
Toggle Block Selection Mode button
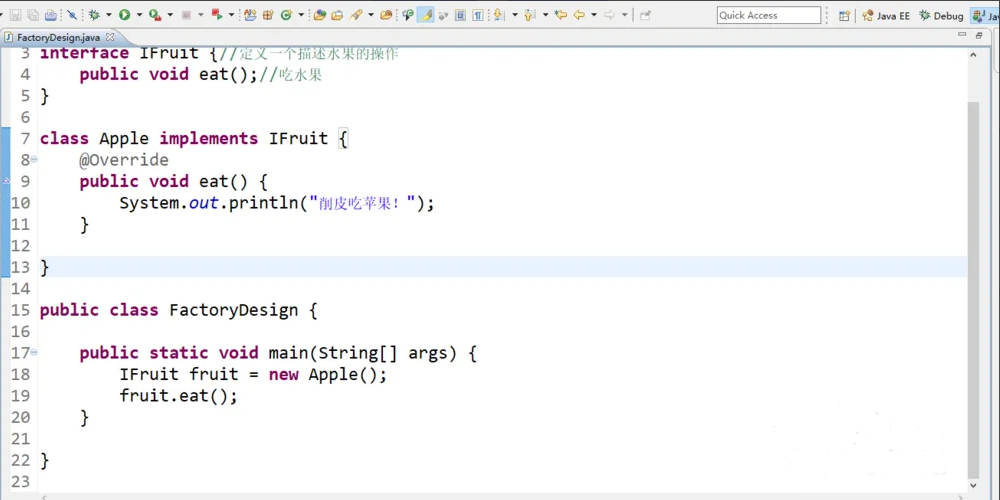click(460, 15)
